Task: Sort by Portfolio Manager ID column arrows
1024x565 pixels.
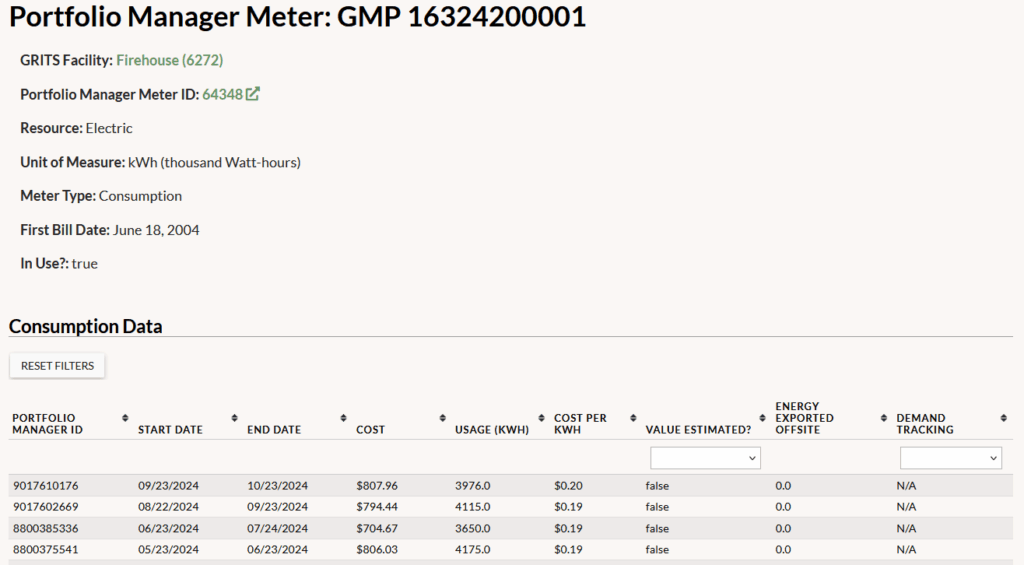Action: coord(125,418)
